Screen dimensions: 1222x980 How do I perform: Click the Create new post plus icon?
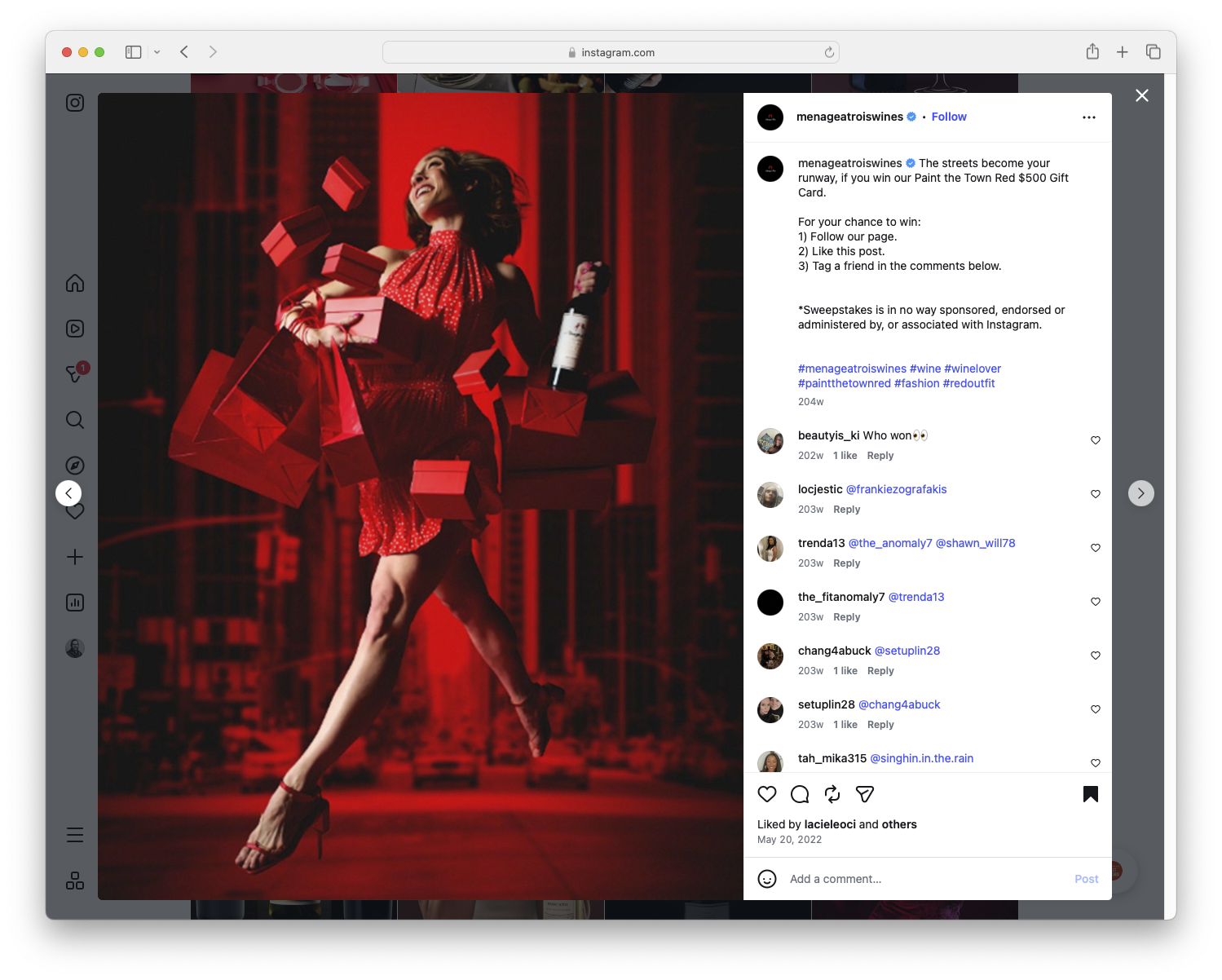74,557
